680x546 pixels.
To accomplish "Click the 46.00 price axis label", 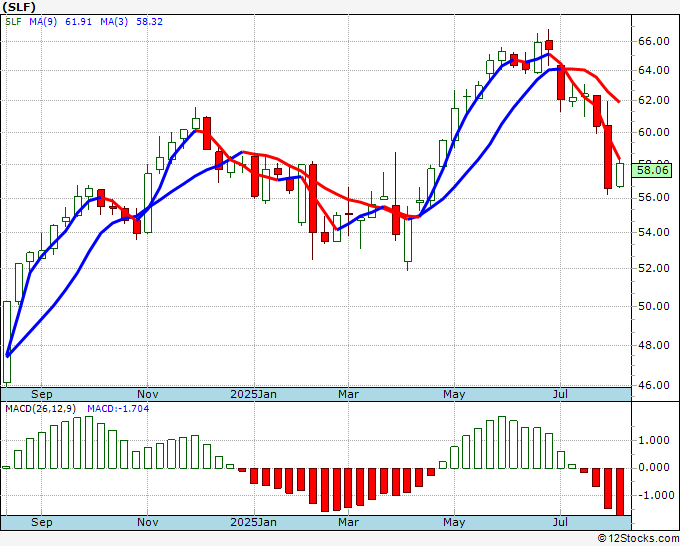I will [654, 386].
